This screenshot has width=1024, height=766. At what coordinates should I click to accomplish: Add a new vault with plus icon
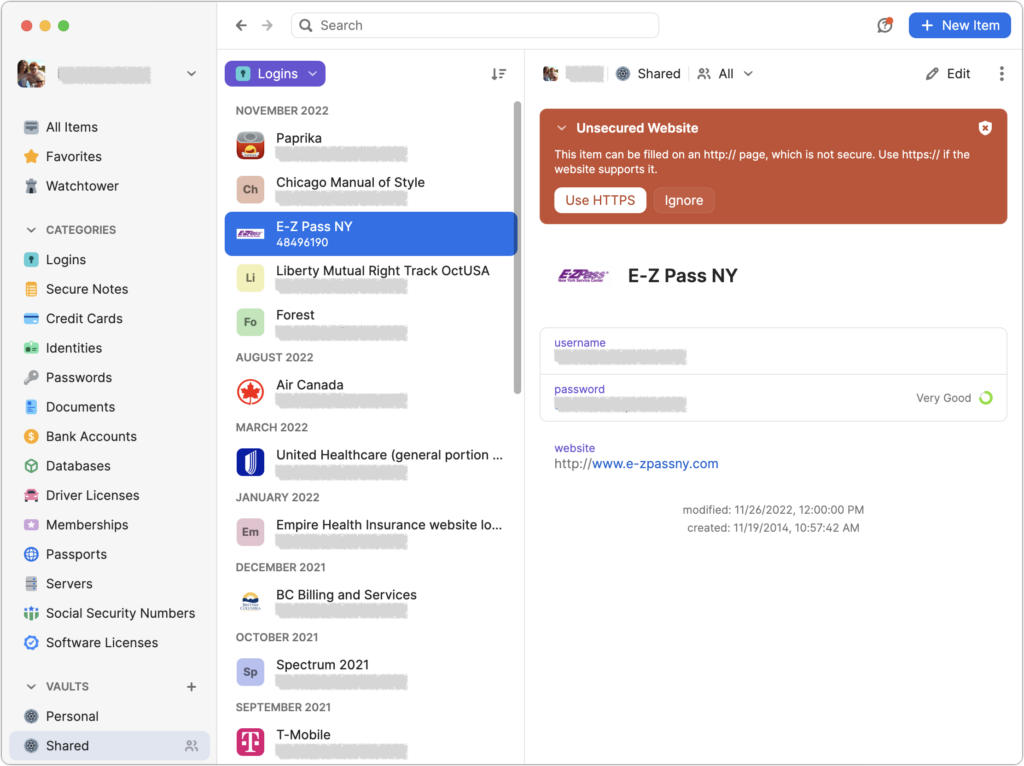(192, 687)
